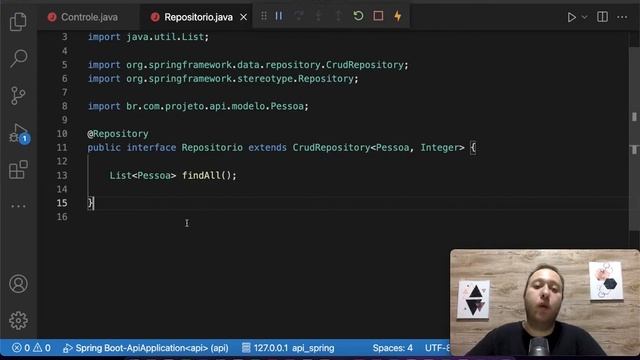Viewport: 640px width, 360px height.
Task: Click the Pessoa import on line 8
Action: coord(198,106)
